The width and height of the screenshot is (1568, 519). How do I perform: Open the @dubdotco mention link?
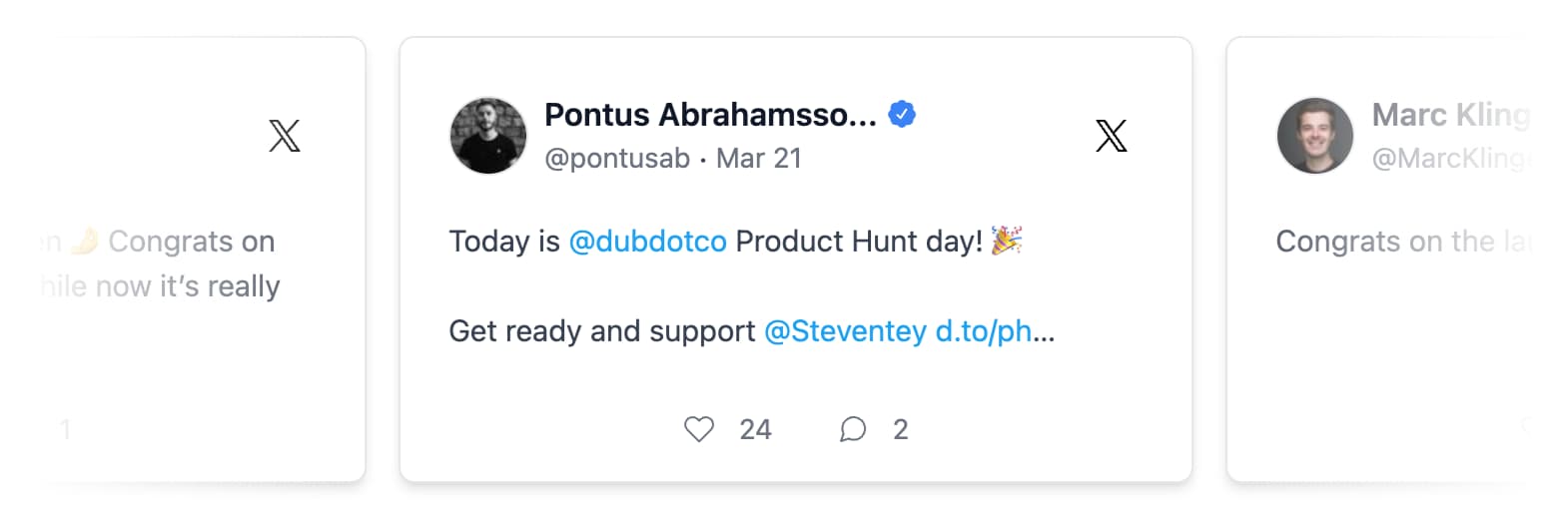click(647, 242)
